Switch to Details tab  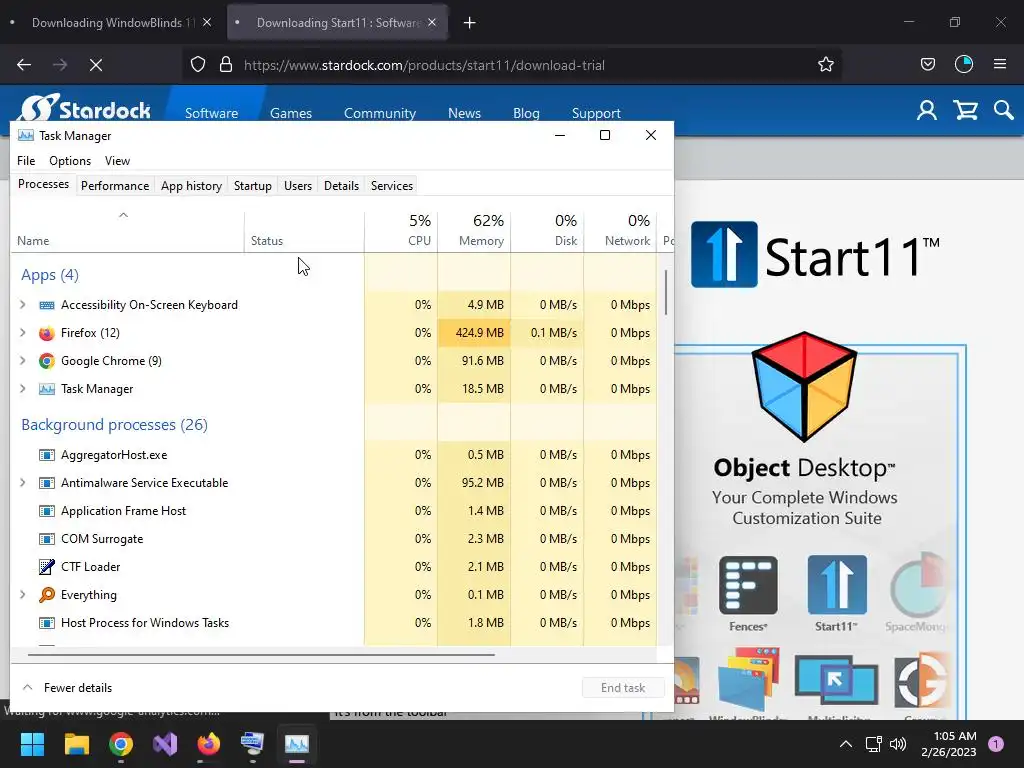pyautogui.click(x=342, y=186)
